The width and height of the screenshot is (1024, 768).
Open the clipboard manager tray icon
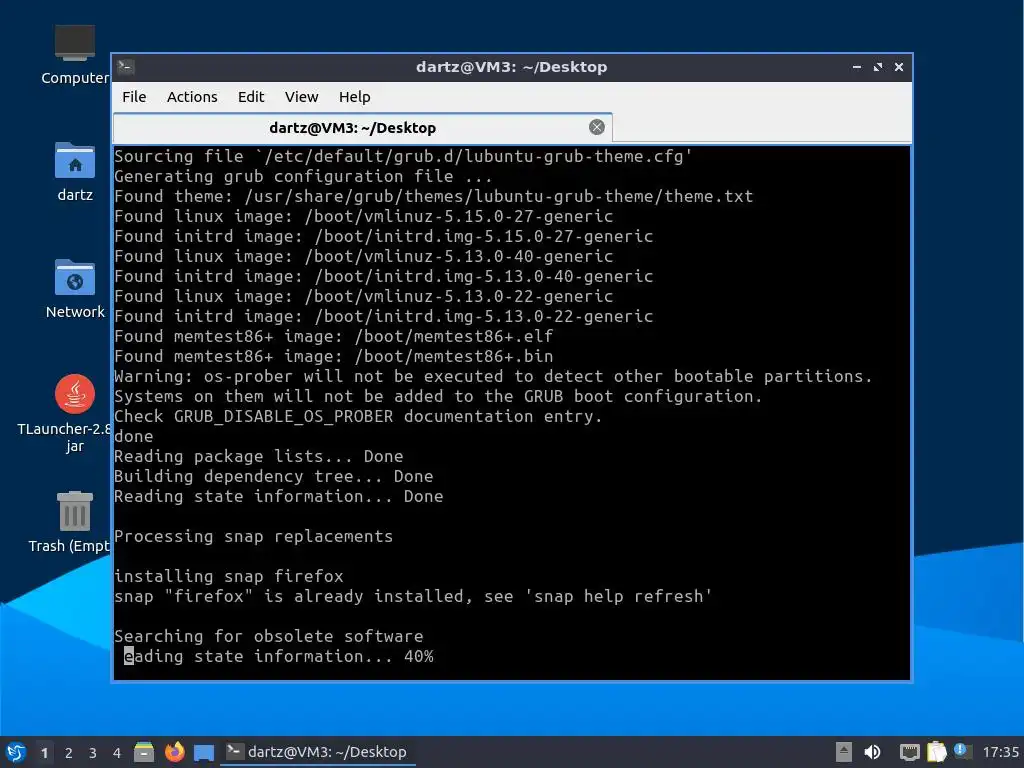(x=936, y=752)
